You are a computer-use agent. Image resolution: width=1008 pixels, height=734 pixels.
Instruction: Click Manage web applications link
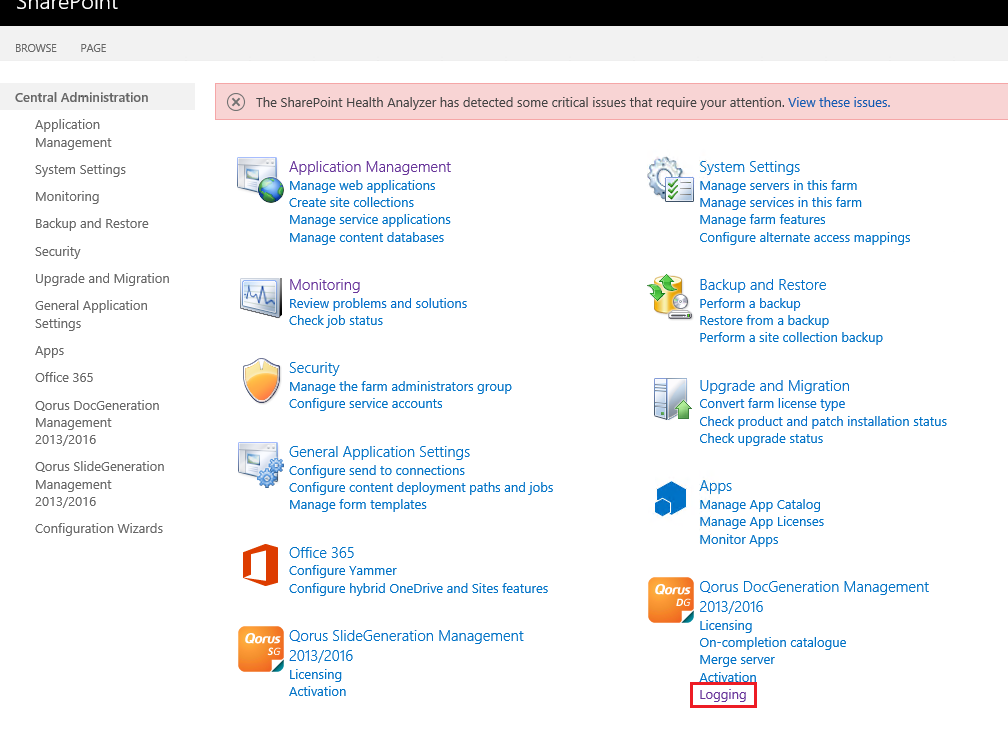(x=362, y=185)
